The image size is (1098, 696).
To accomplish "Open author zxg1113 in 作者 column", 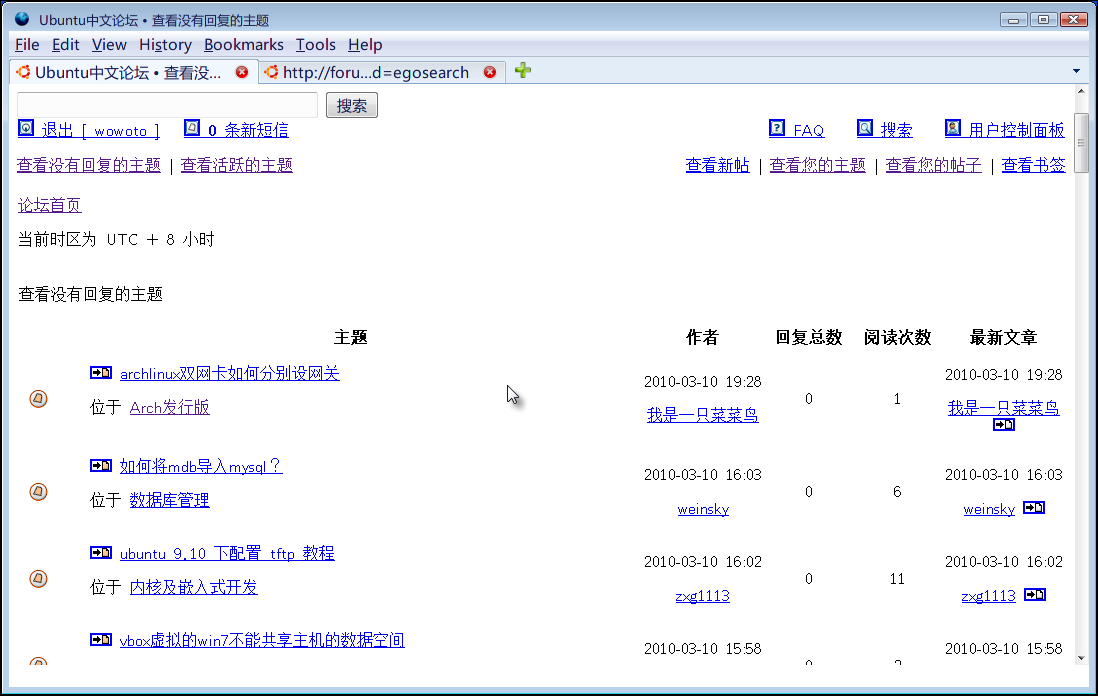I will [x=702, y=596].
